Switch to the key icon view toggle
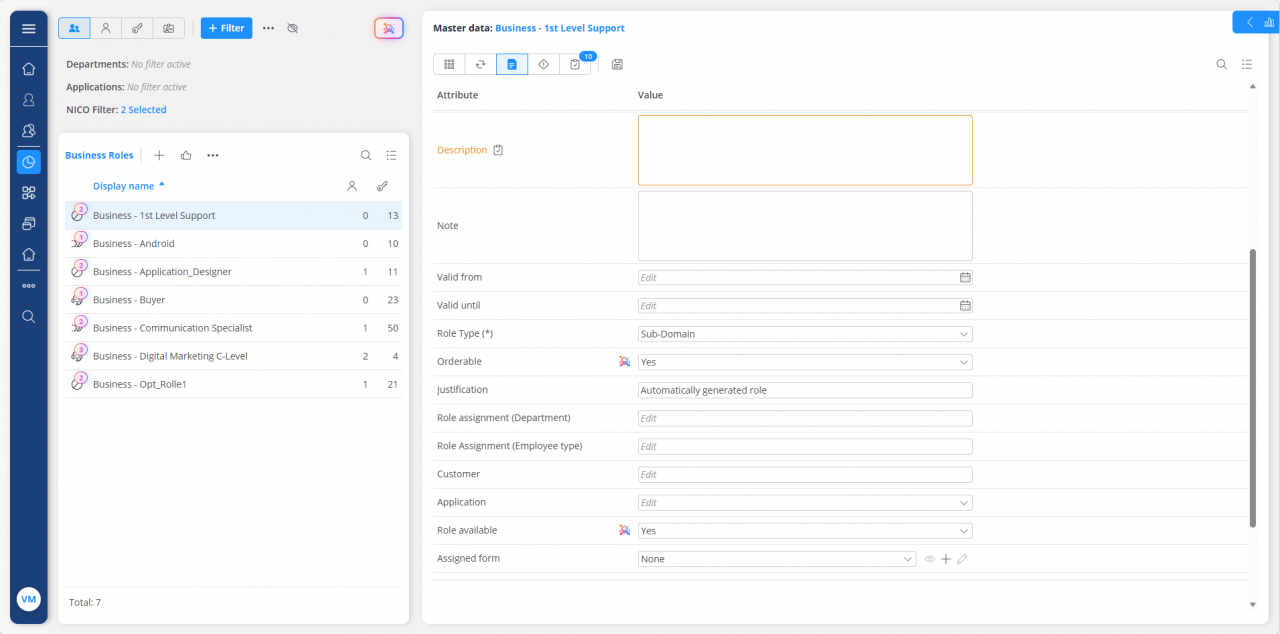Image resolution: width=1280 pixels, height=634 pixels. pos(137,28)
